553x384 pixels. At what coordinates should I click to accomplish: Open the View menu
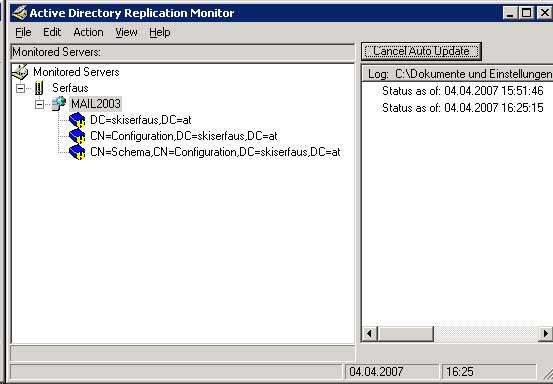(126, 32)
